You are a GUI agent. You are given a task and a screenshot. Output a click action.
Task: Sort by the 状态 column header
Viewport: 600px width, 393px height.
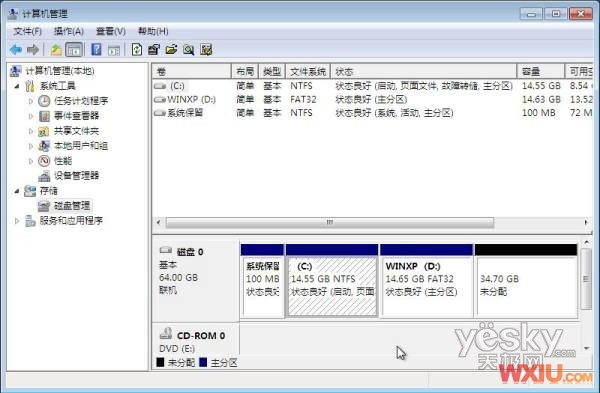coord(424,72)
